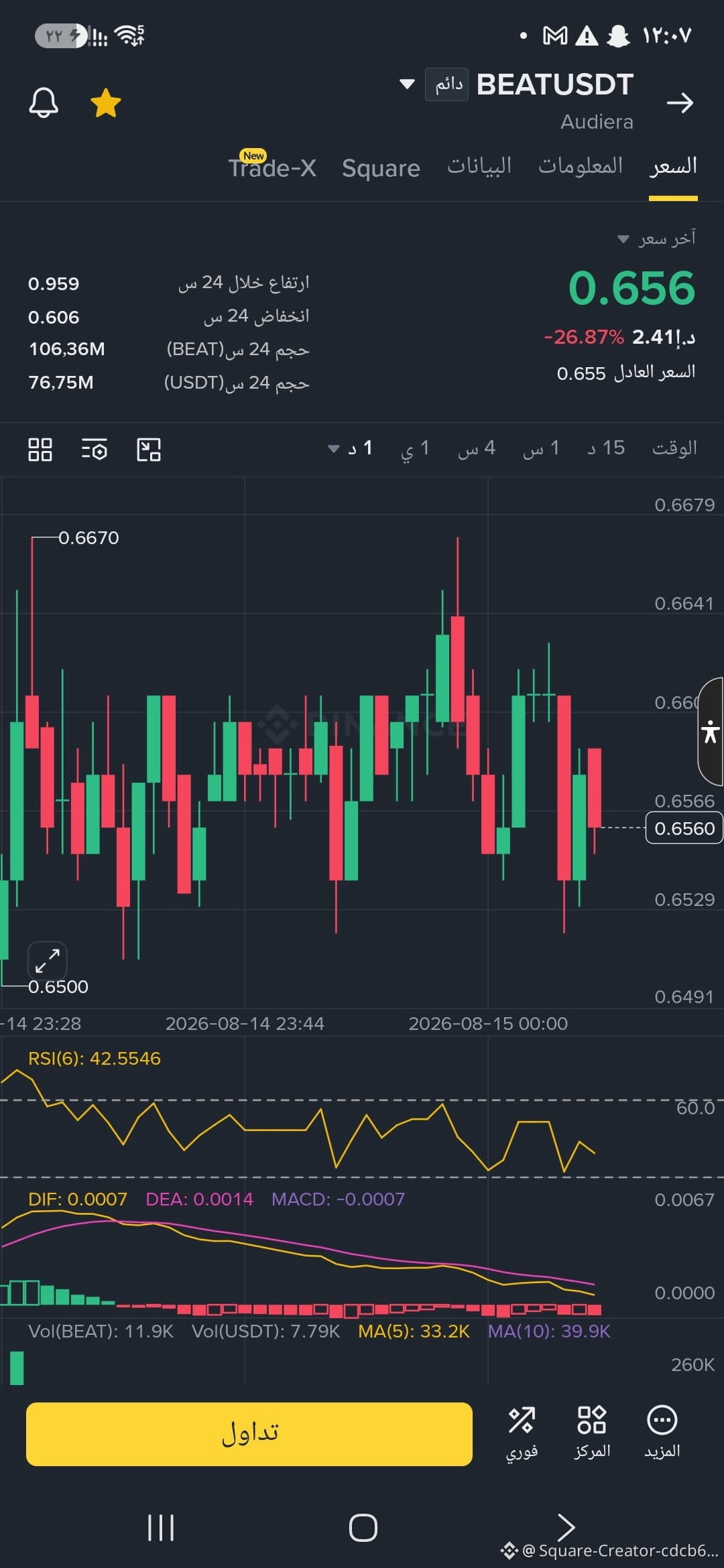
Task: Select the 4 س four-hour interval
Action: 477,448
